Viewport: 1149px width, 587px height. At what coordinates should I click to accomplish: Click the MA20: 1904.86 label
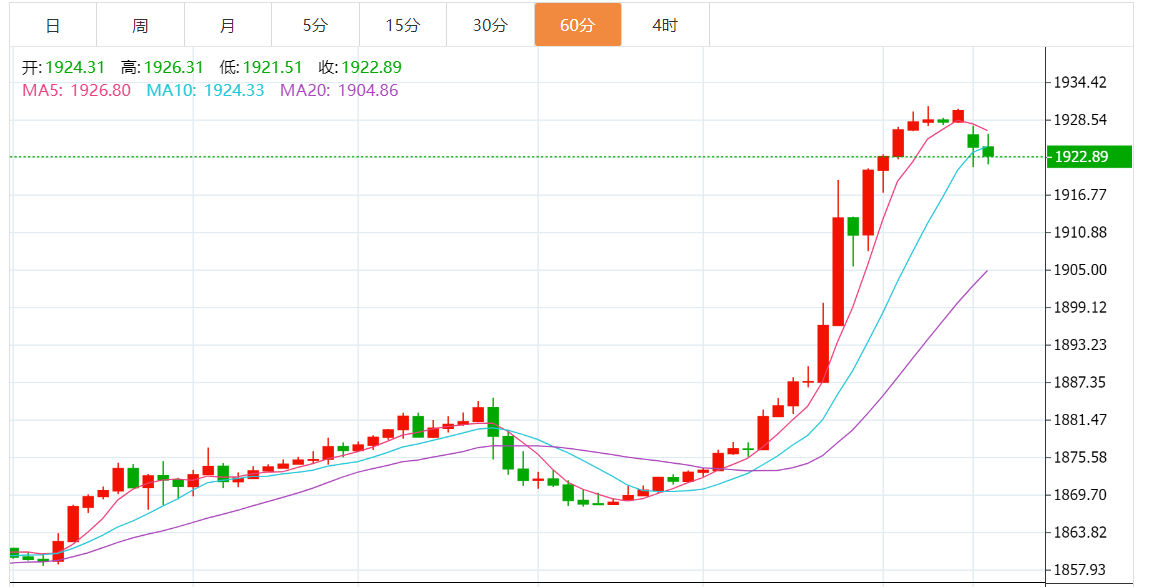click(x=339, y=91)
